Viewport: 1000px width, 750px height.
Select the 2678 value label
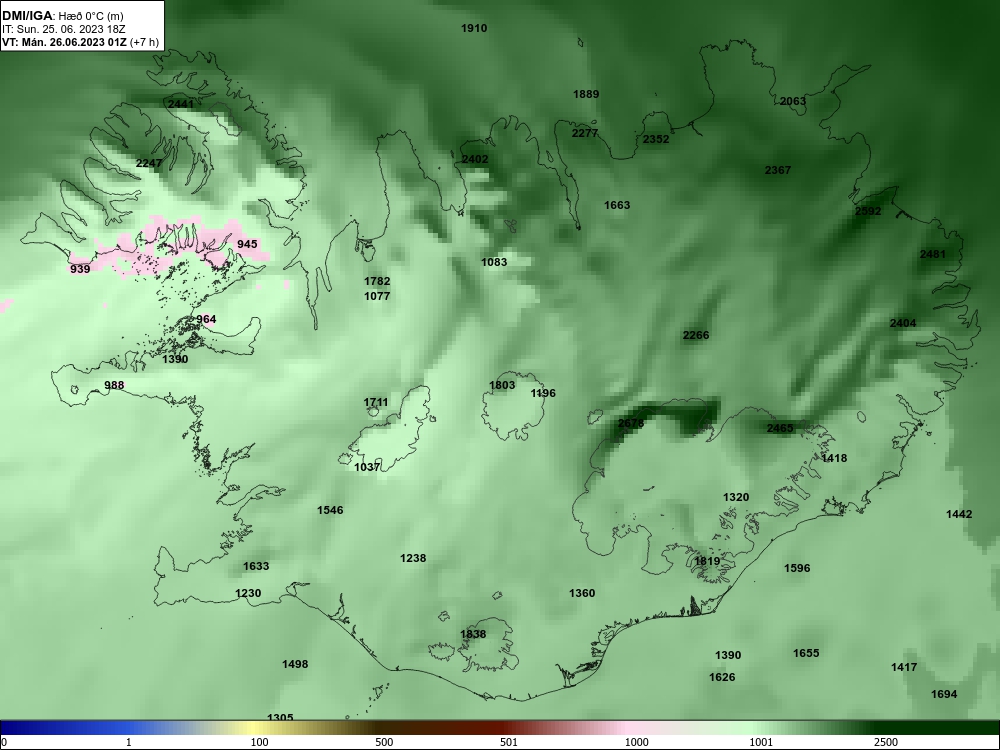631,423
